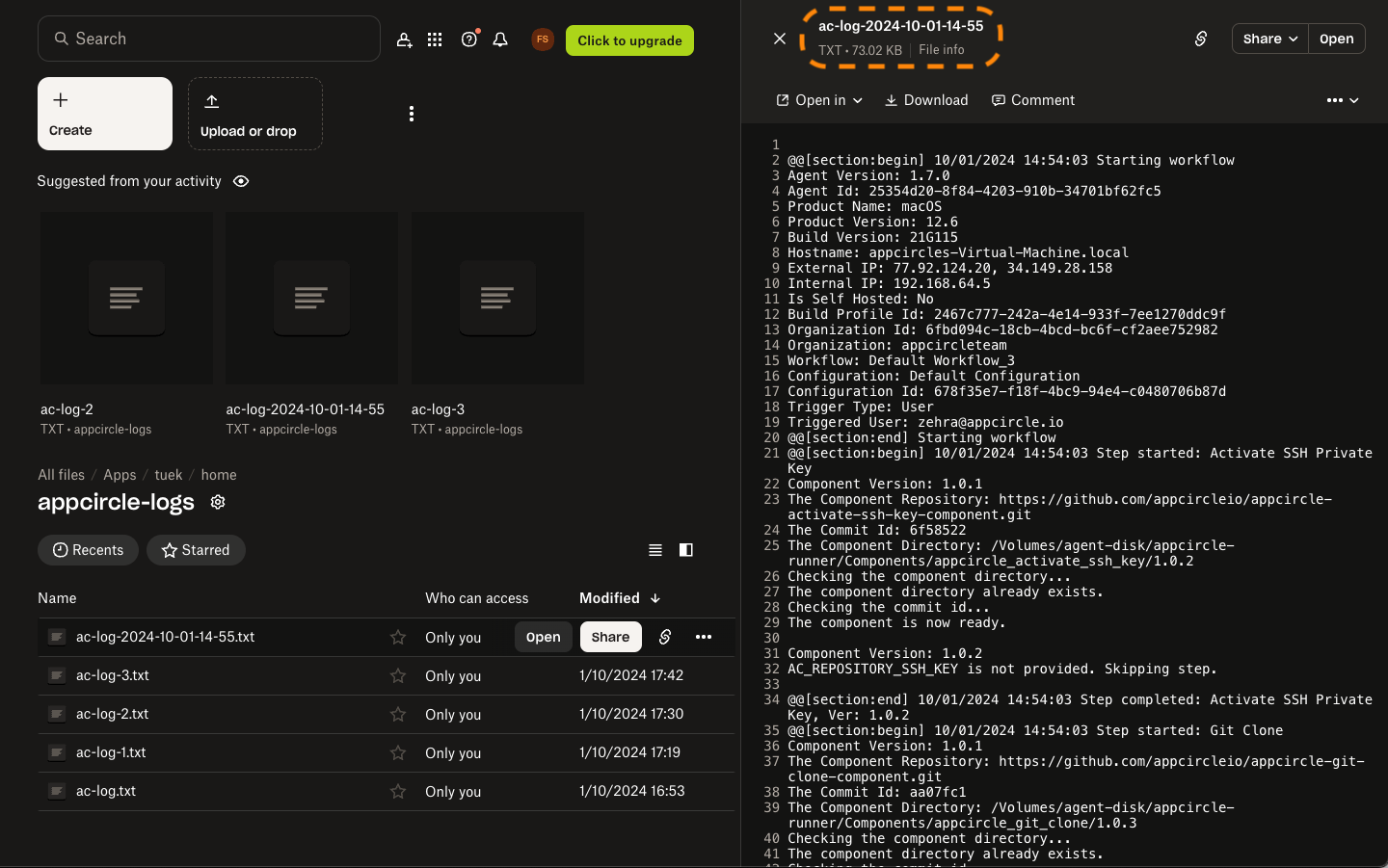This screenshot has height=868, width=1388.
Task: Click the Download button in preview
Action: 926,100
